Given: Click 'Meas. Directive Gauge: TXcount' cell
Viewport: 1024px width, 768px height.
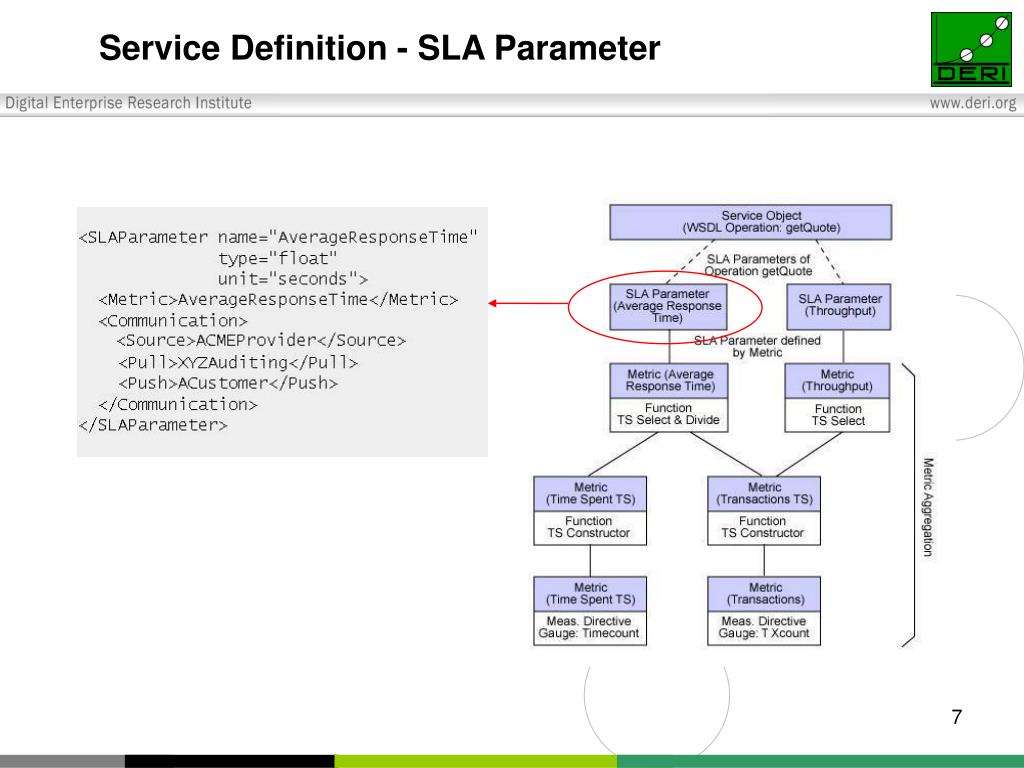Looking at the screenshot, I should pyautogui.click(x=764, y=628).
